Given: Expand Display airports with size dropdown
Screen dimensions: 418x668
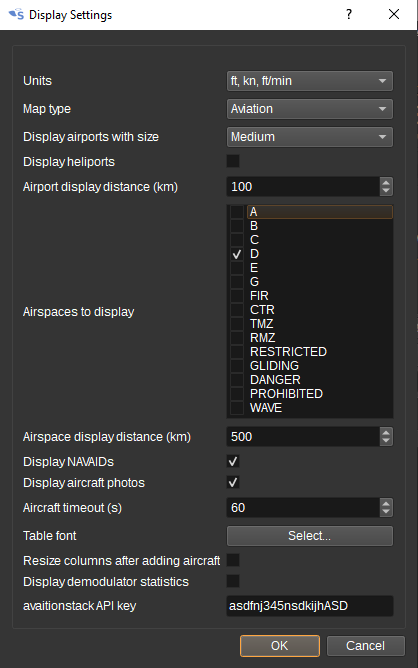Looking at the screenshot, I should coord(310,137).
